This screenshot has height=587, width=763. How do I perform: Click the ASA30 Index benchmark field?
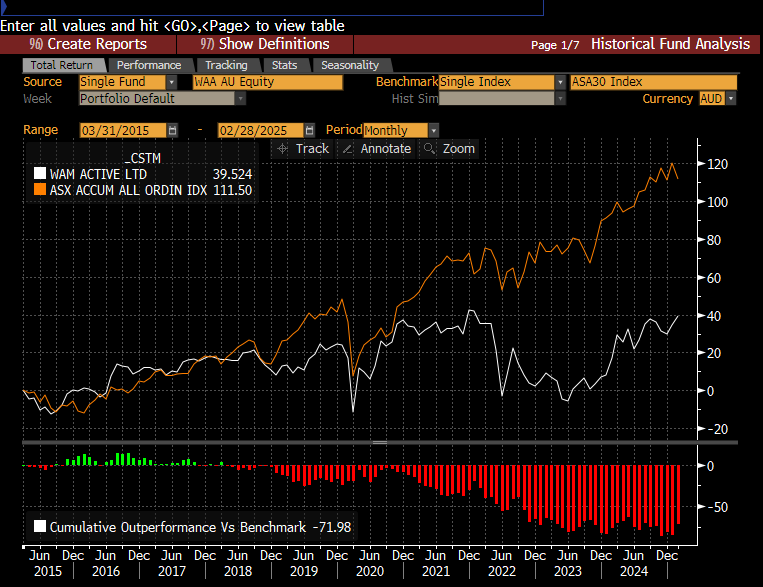click(x=654, y=82)
